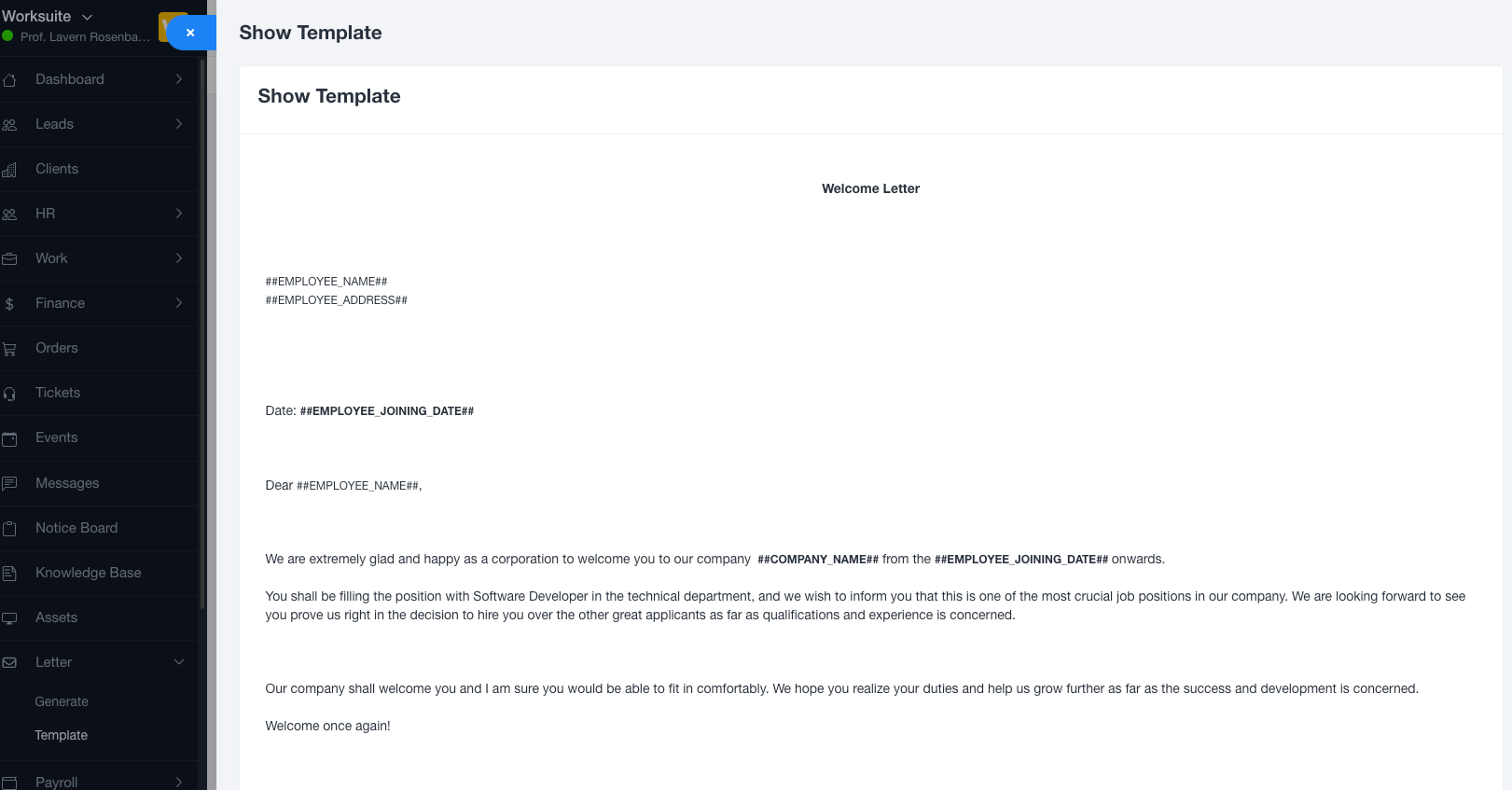Viewport: 1512px width, 790px height.
Task: Click the Letter envelope icon
Action: pyautogui.click(x=9, y=662)
